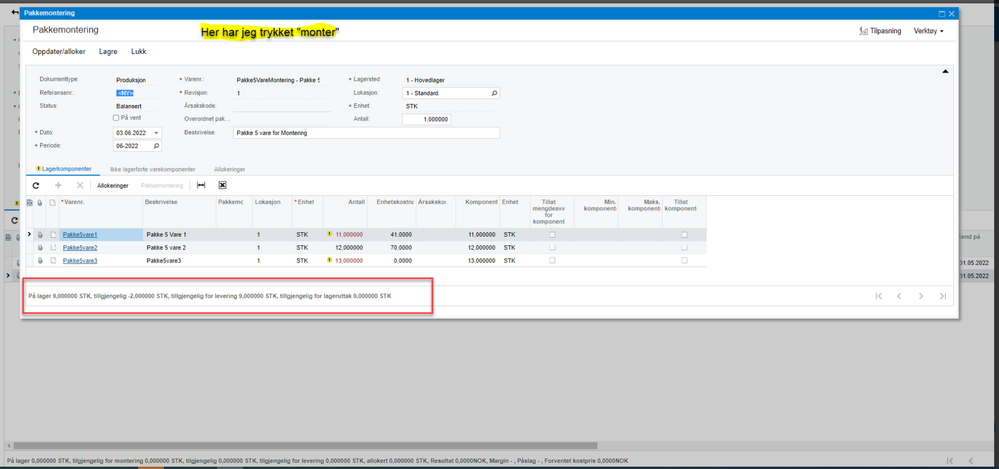The width and height of the screenshot is (999, 469).
Task: Add a new row with the plus icon
Action: tap(58, 185)
